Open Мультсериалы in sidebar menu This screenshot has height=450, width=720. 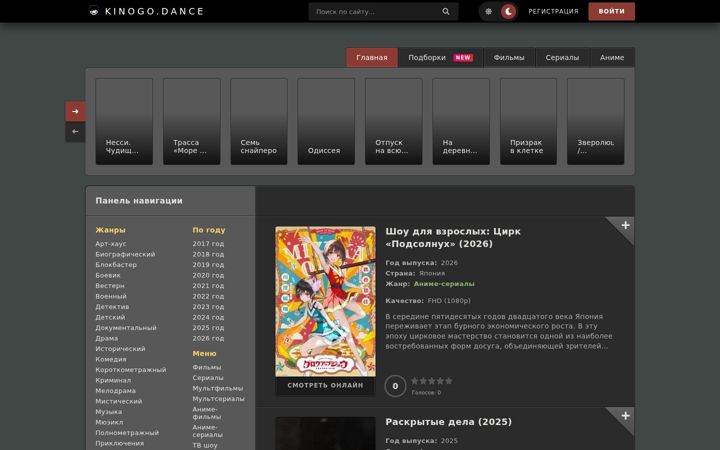(219, 399)
